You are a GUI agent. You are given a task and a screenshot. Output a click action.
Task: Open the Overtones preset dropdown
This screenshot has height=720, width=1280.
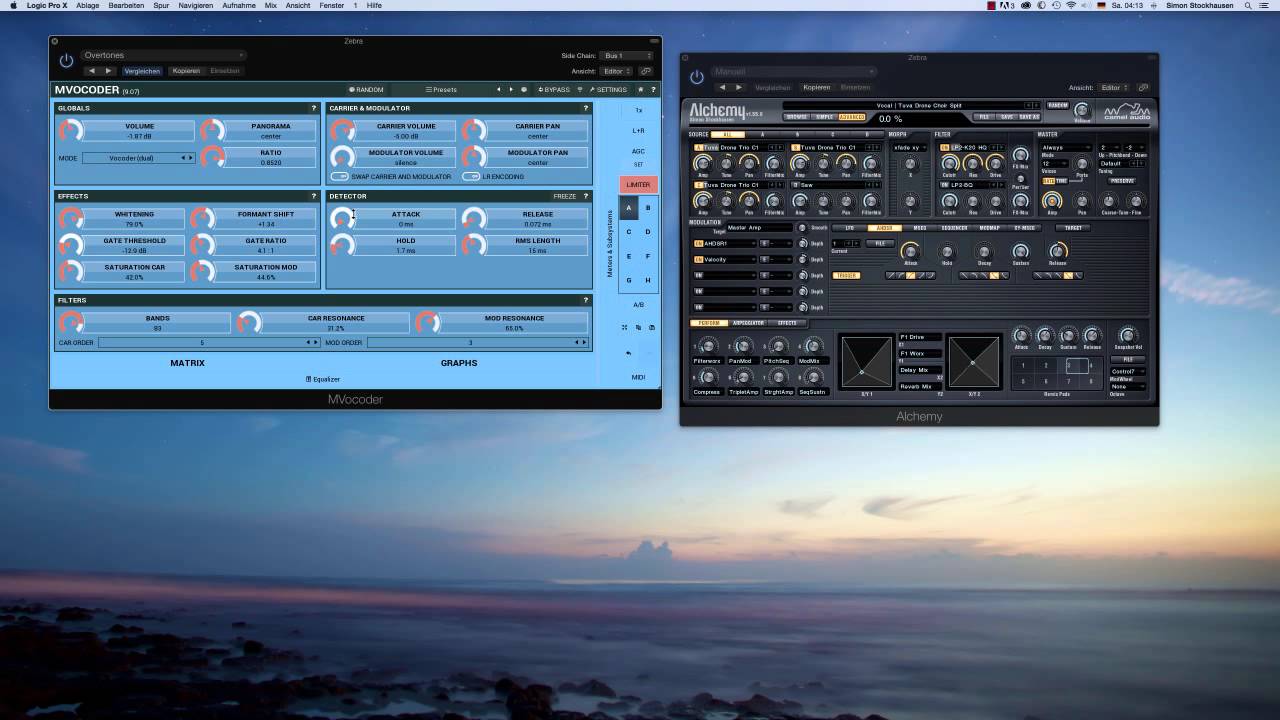(163, 55)
